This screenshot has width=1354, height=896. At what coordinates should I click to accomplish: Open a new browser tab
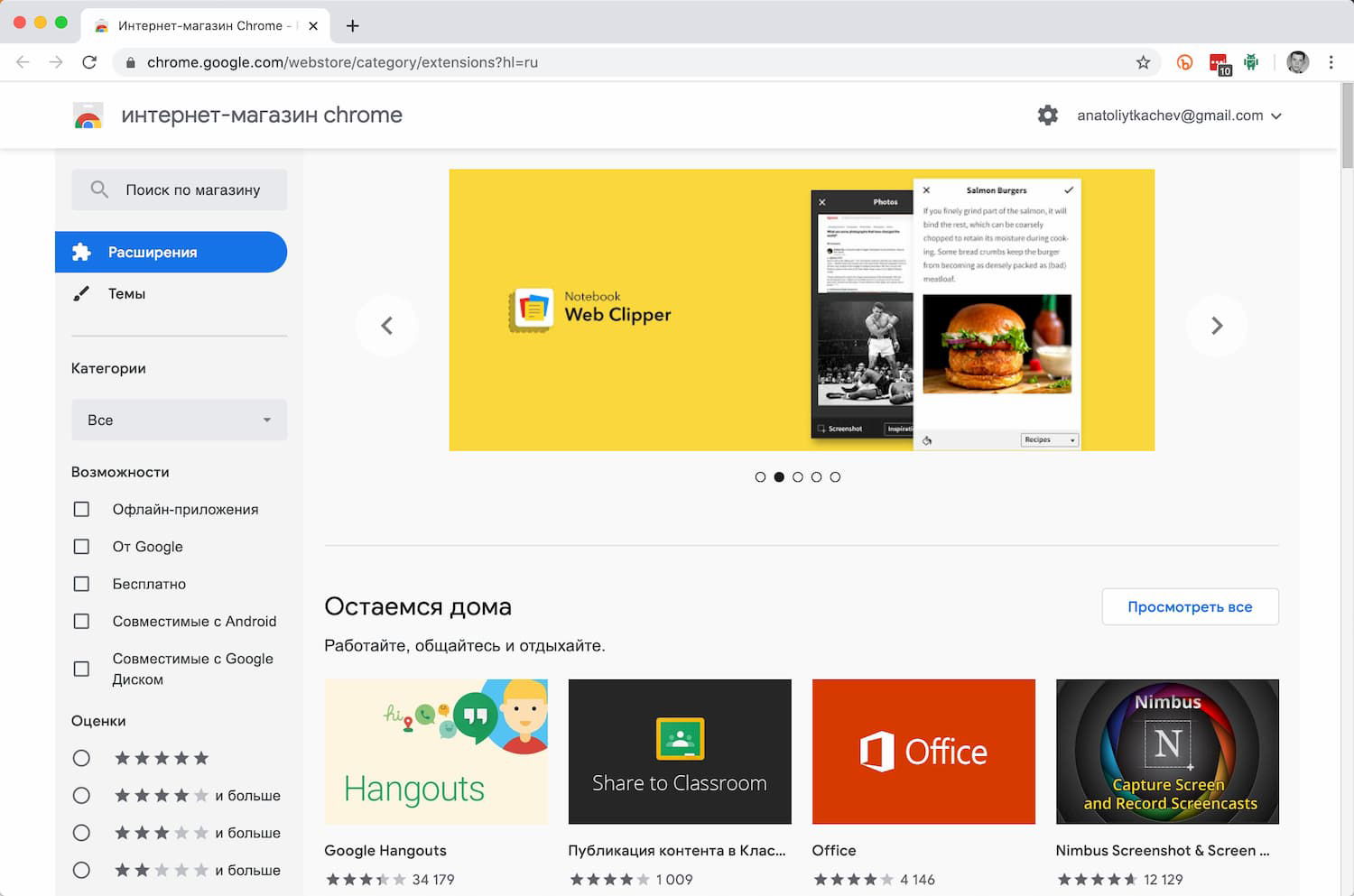point(353,26)
